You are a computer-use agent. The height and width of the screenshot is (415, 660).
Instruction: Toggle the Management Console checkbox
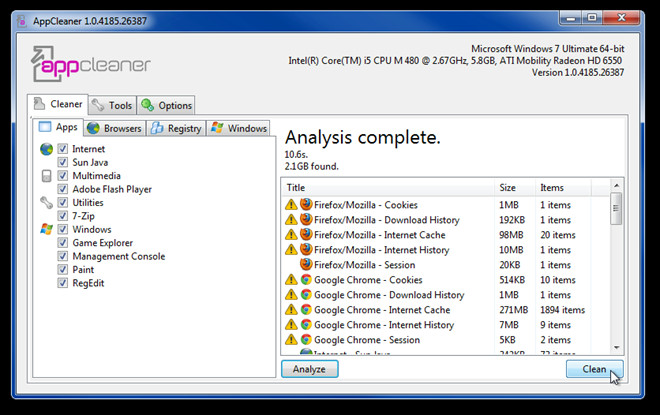[x=62, y=256]
